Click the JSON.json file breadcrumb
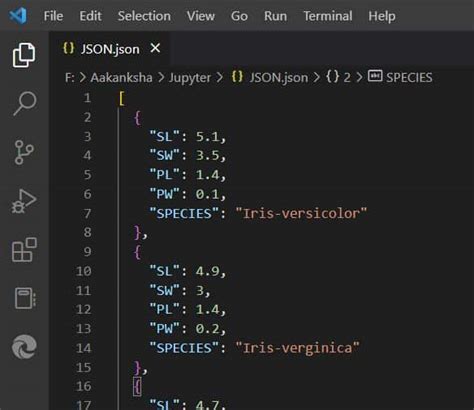The image size is (474, 410). tap(279, 78)
